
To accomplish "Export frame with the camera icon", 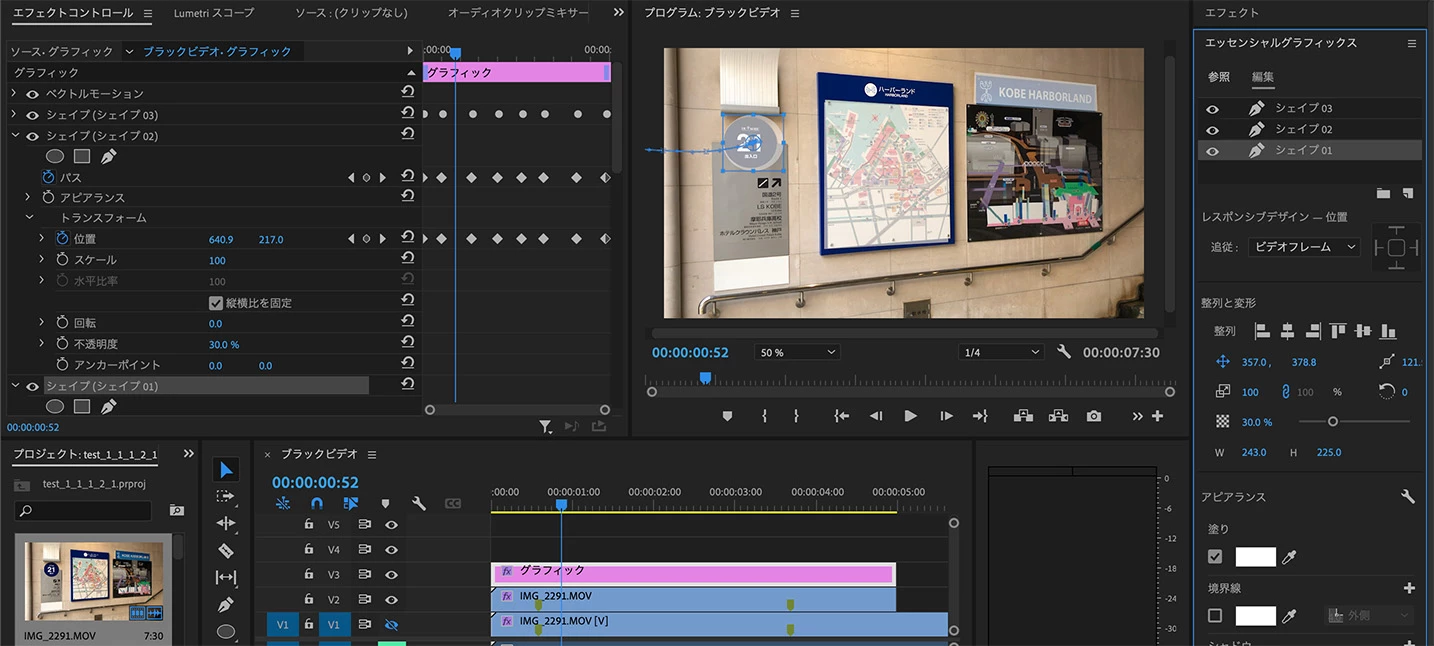I will 1094,416.
